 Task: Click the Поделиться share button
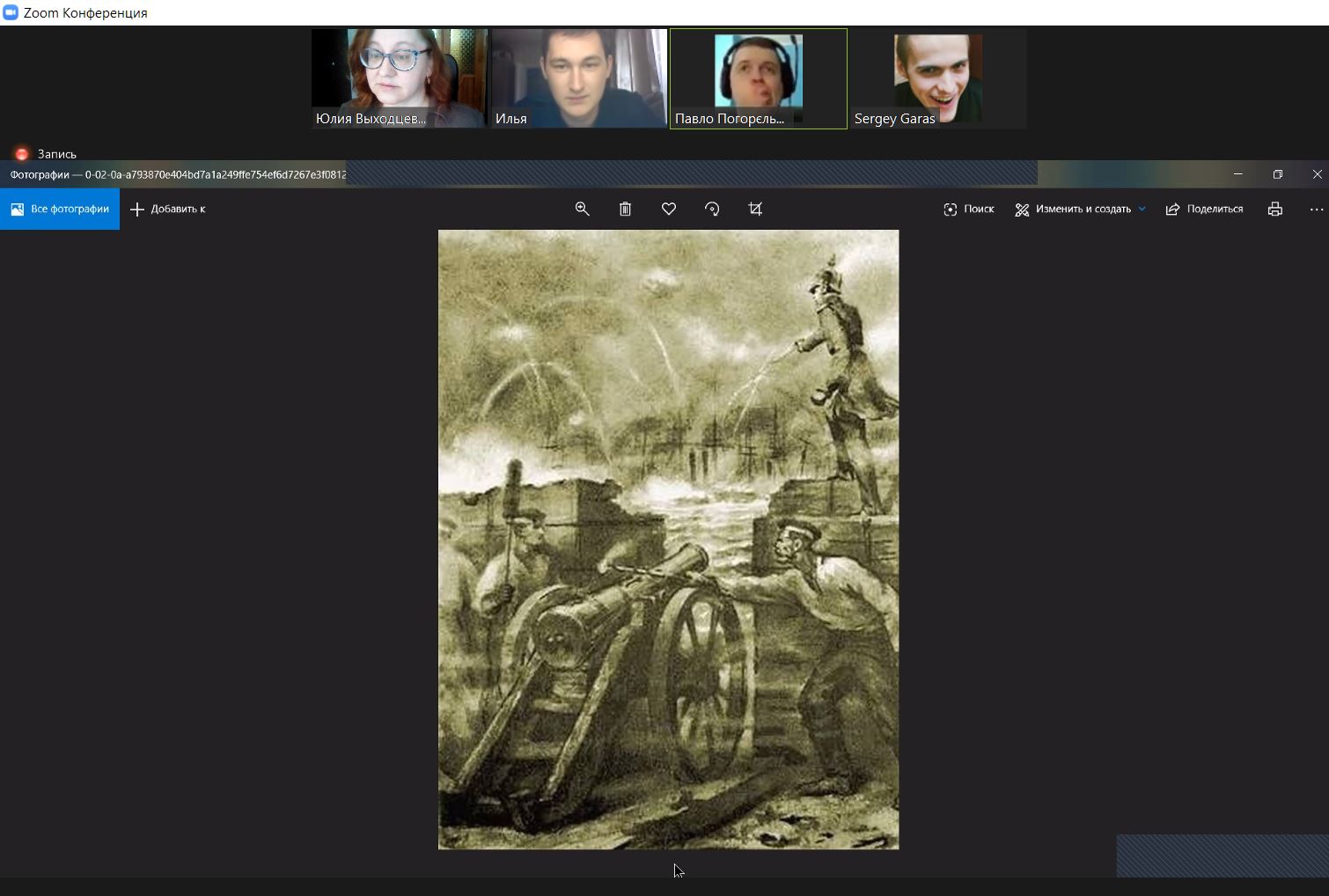1204,209
